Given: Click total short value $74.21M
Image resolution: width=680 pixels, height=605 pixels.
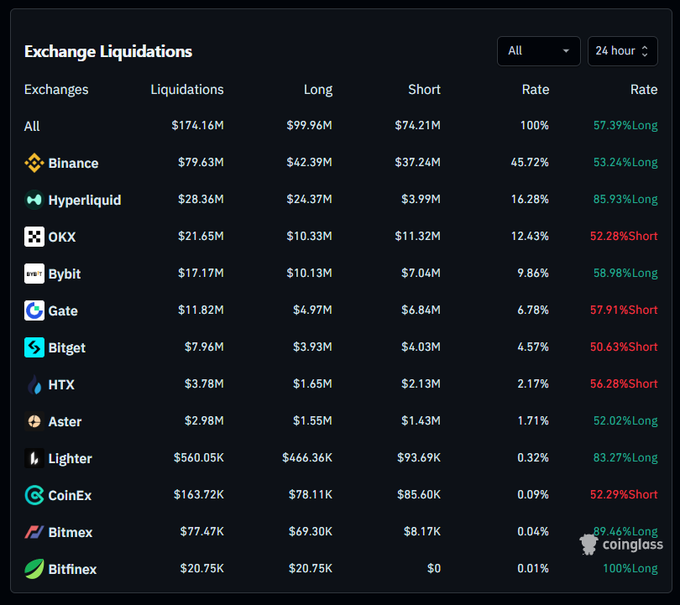Looking at the screenshot, I should tap(418, 125).
